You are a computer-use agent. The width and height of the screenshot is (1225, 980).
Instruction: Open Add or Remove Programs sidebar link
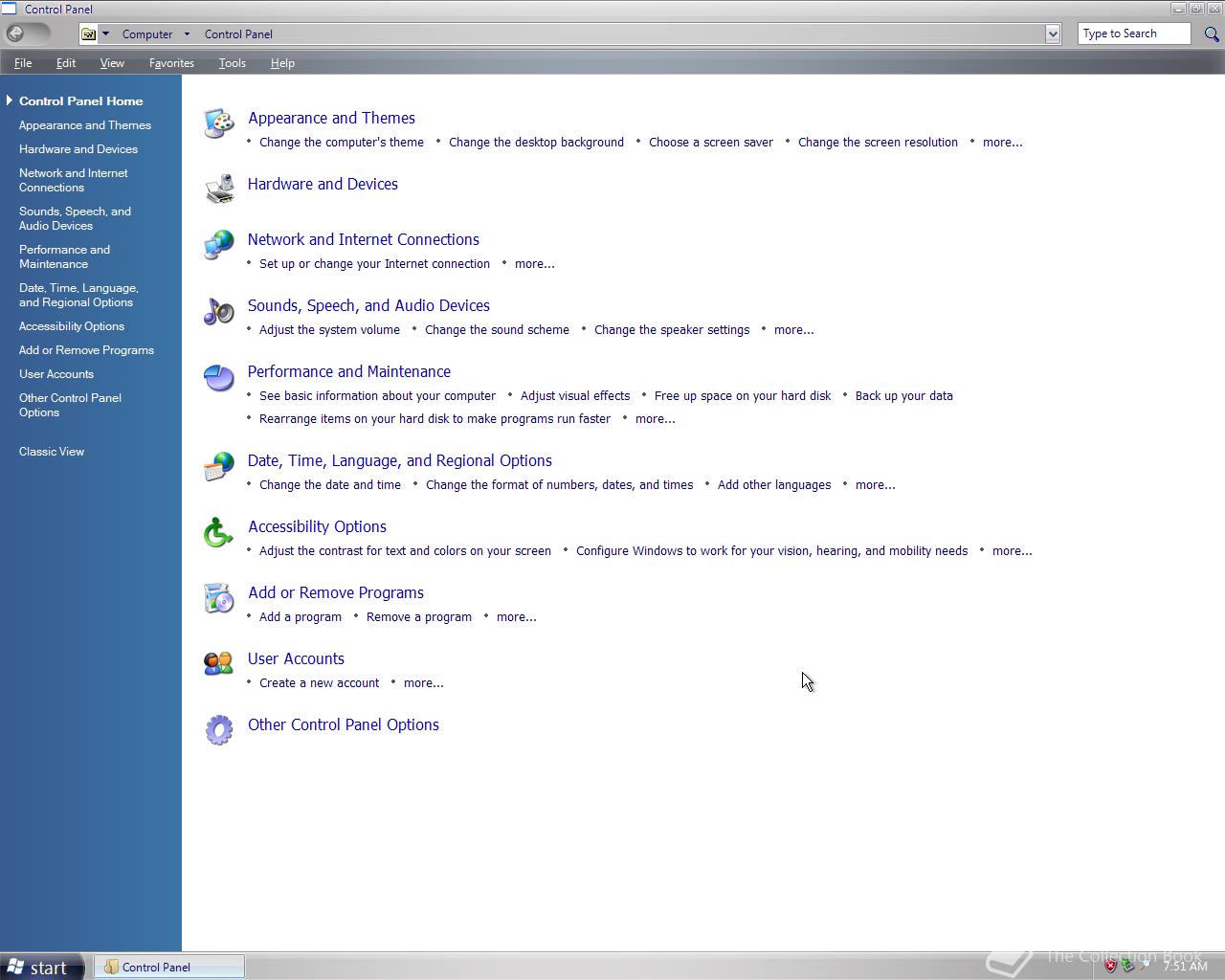(x=86, y=349)
